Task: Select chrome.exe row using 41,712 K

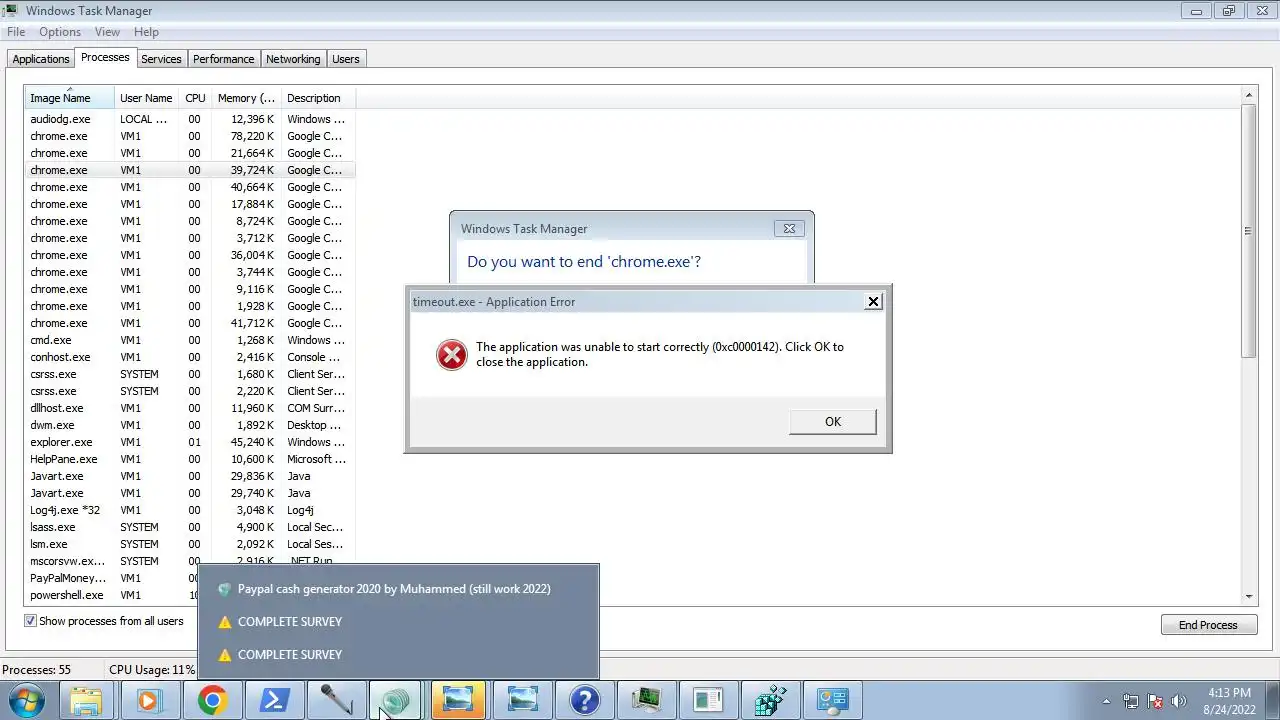Action: click(x=190, y=323)
